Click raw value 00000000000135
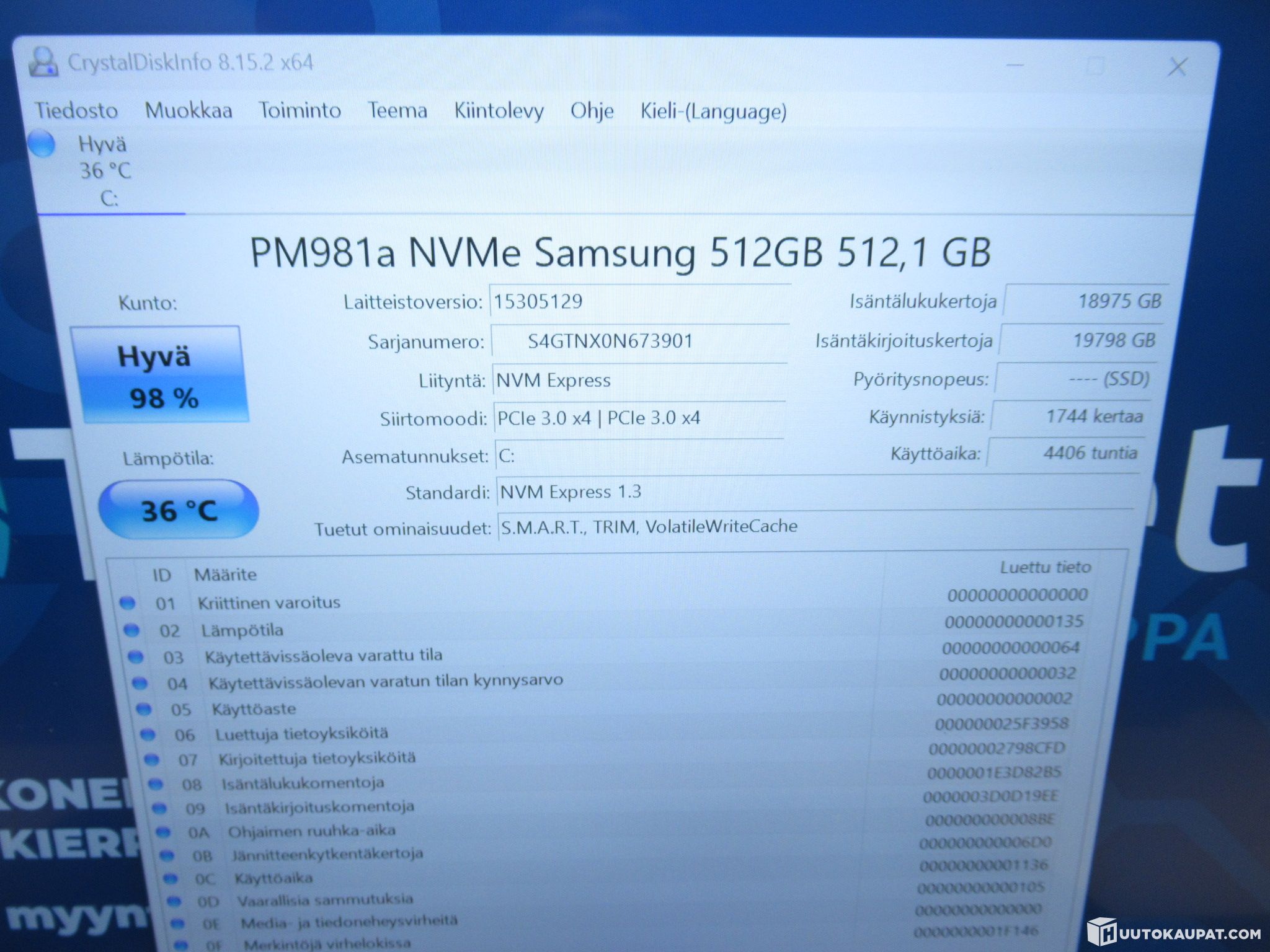The height and width of the screenshot is (952, 1270). click(1015, 621)
